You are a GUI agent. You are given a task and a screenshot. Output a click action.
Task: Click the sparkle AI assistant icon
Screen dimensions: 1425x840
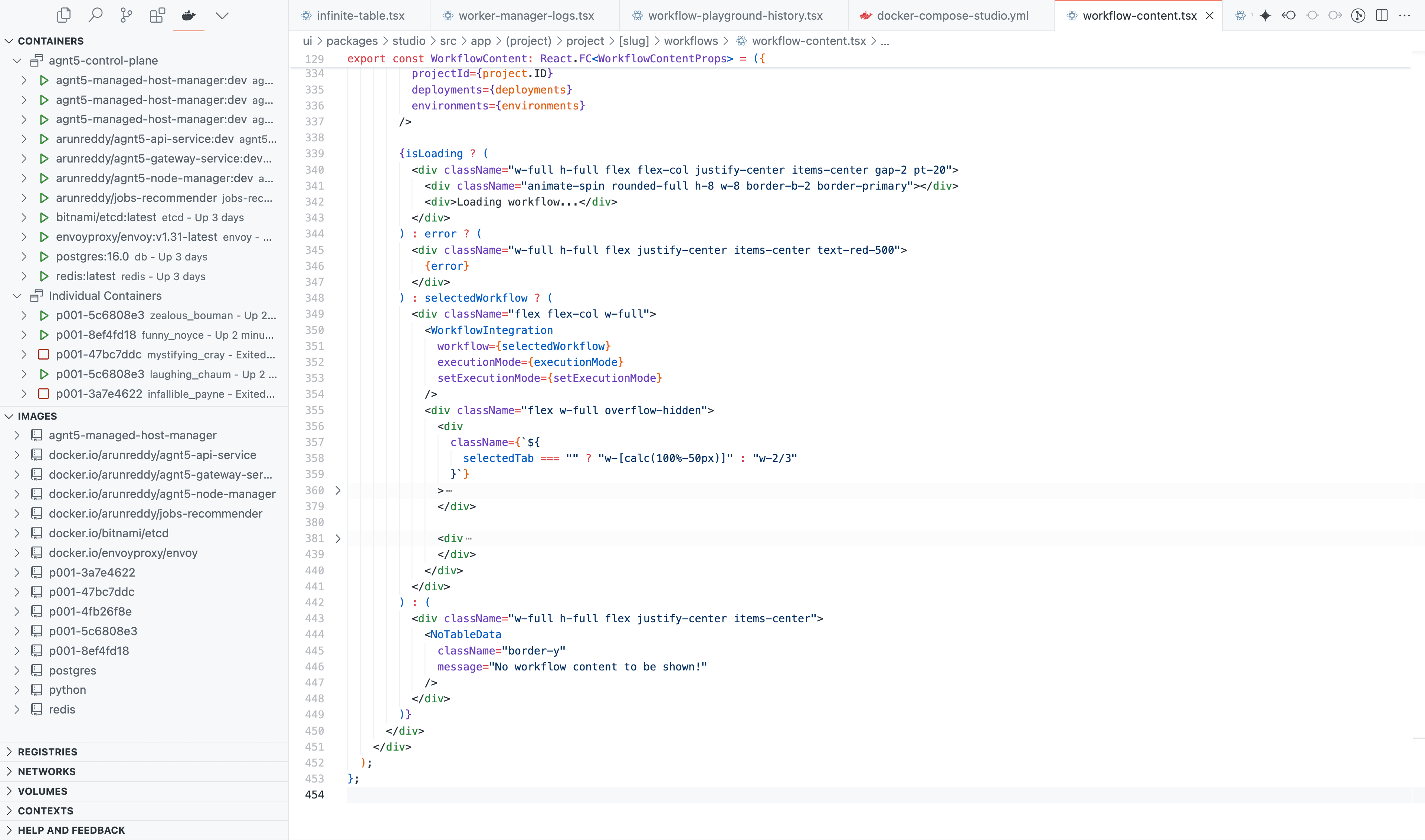1265,16
